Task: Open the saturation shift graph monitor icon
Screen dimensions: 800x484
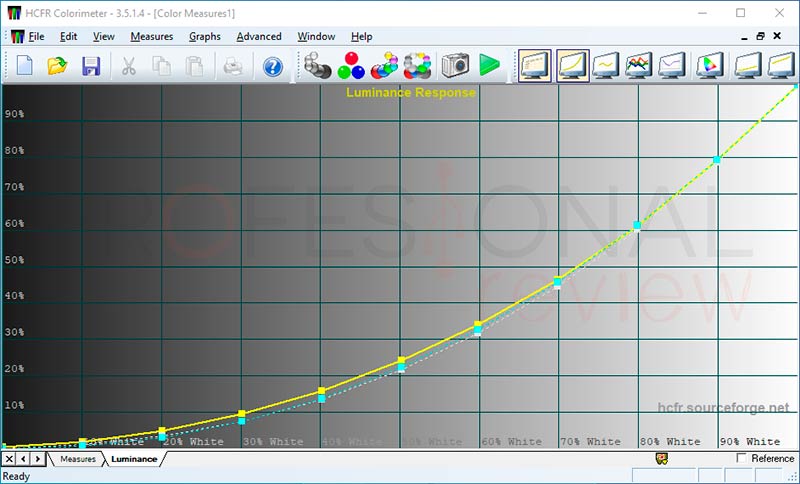Action: [x=748, y=65]
